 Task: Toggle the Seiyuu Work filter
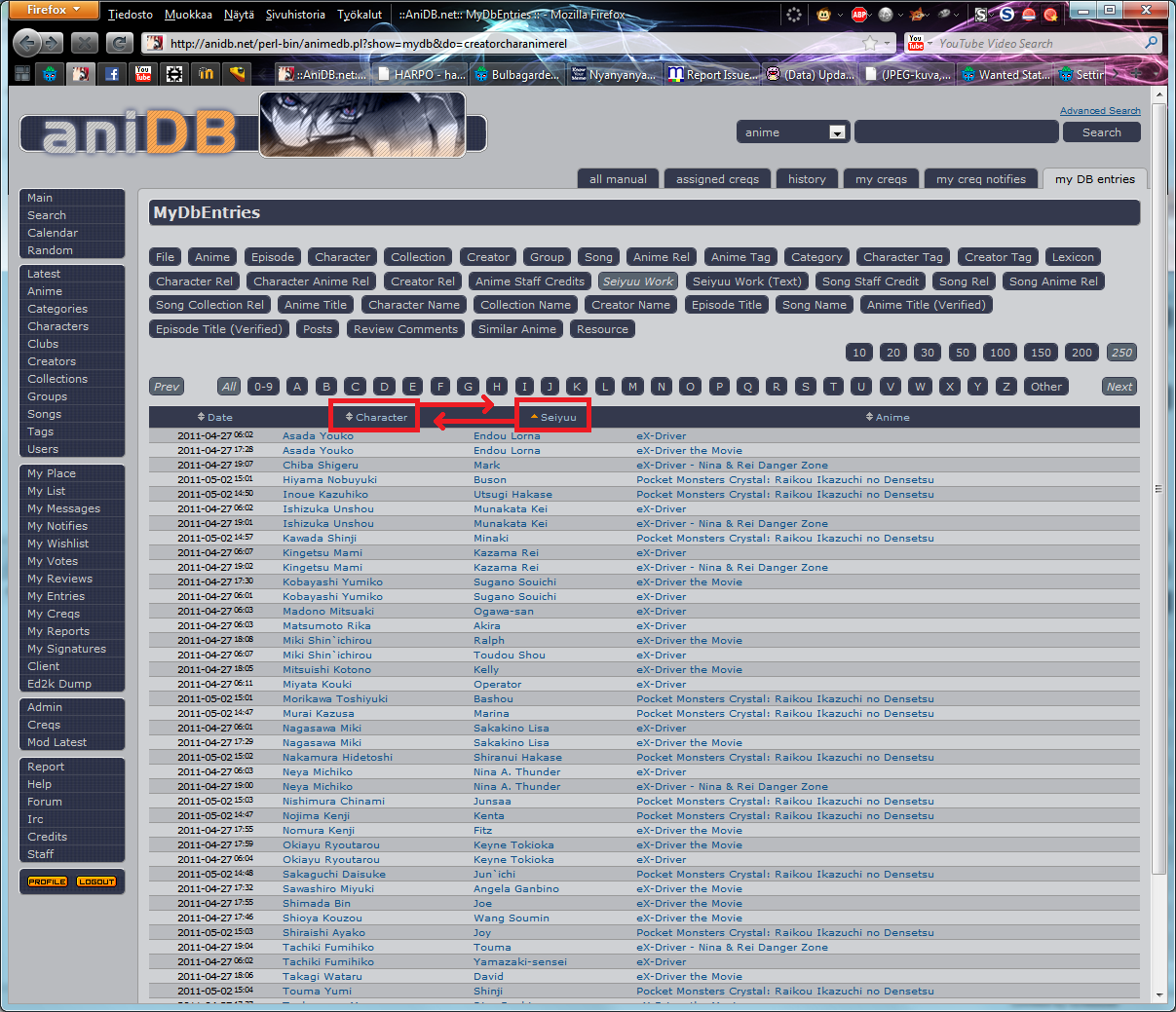tap(638, 281)
